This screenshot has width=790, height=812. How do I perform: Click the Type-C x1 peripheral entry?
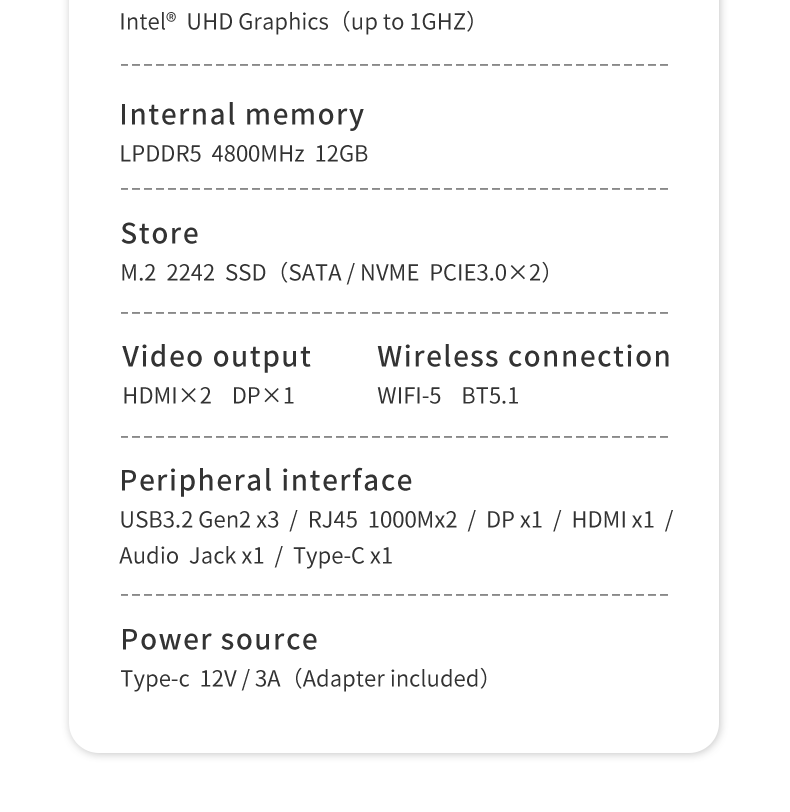pyautogui.click(x=343, y=556)
